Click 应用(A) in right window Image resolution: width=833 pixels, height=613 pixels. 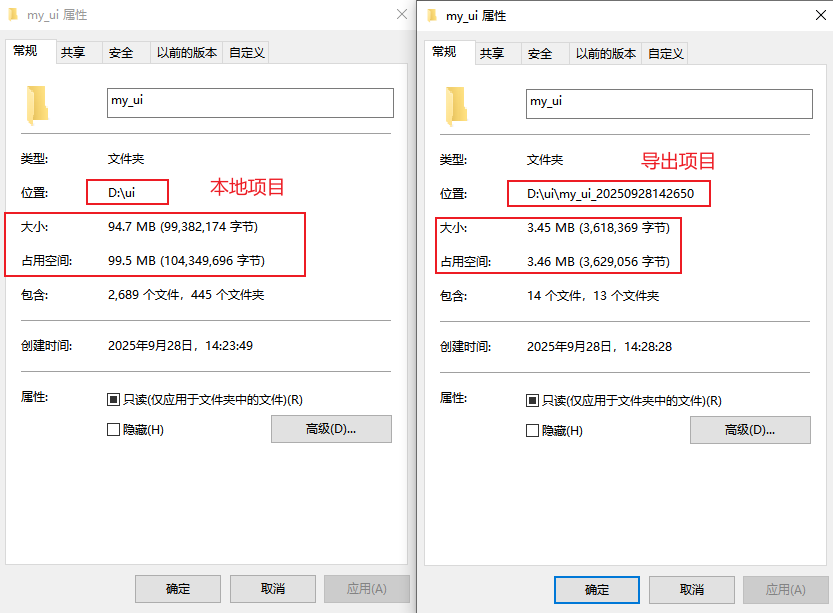pyautogui.click(x=786, y=590)
